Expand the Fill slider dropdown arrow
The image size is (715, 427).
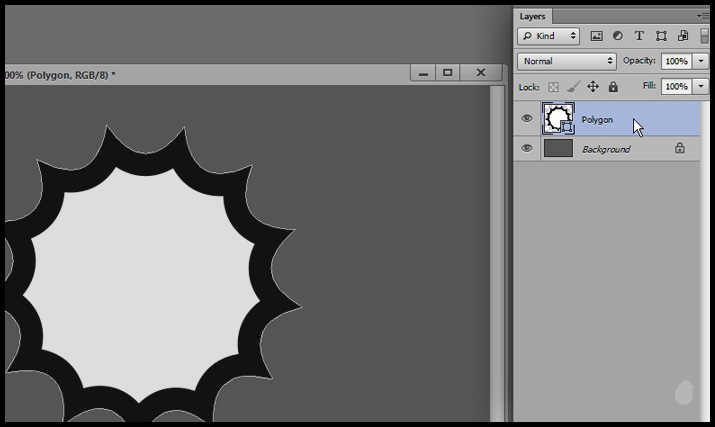[x=701, y=87]
